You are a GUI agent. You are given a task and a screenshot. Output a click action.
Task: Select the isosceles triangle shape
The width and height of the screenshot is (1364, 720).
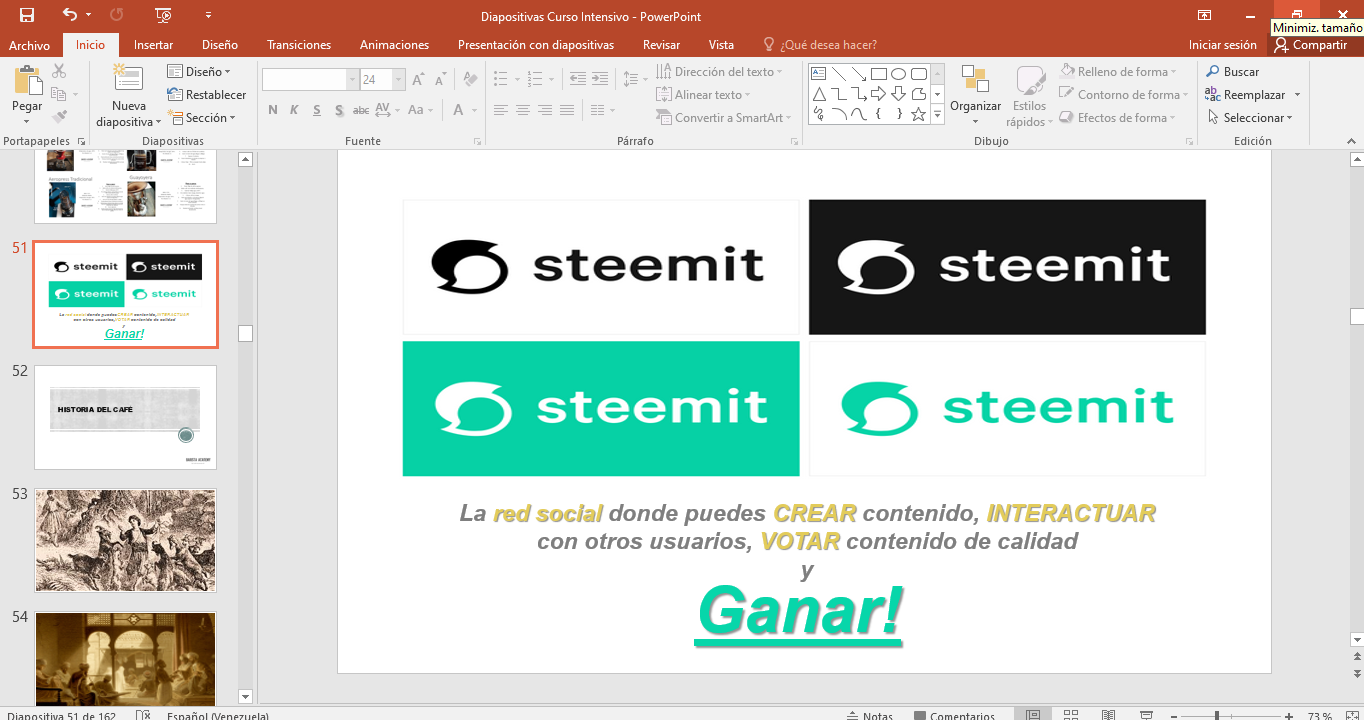[x=818, y=94]
